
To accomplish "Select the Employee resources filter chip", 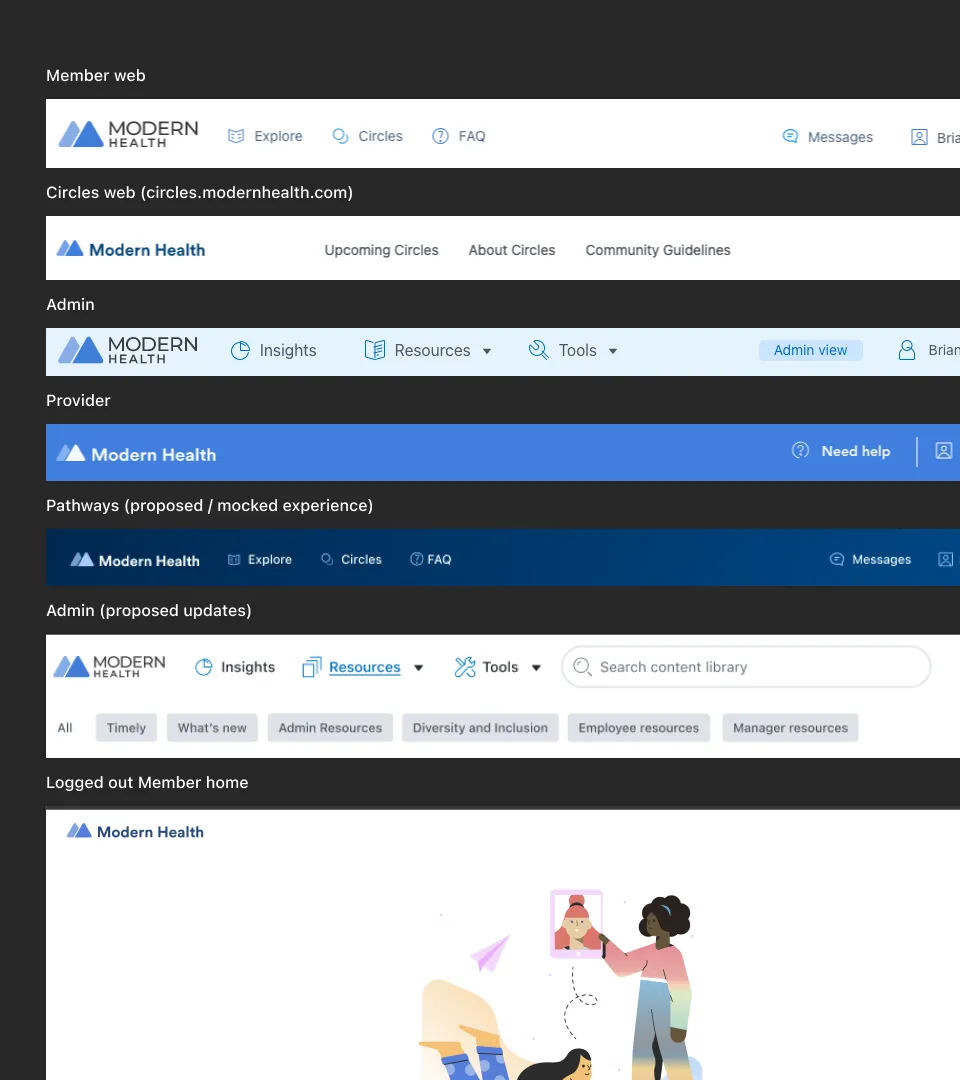I will [638, 727].
